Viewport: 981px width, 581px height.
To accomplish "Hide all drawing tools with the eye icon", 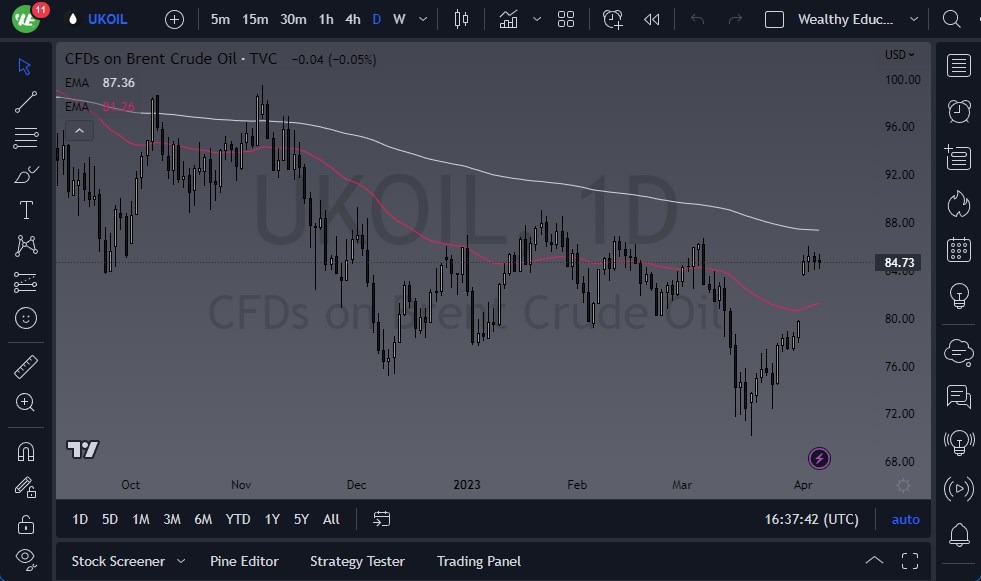I will [x=26, y=558].
